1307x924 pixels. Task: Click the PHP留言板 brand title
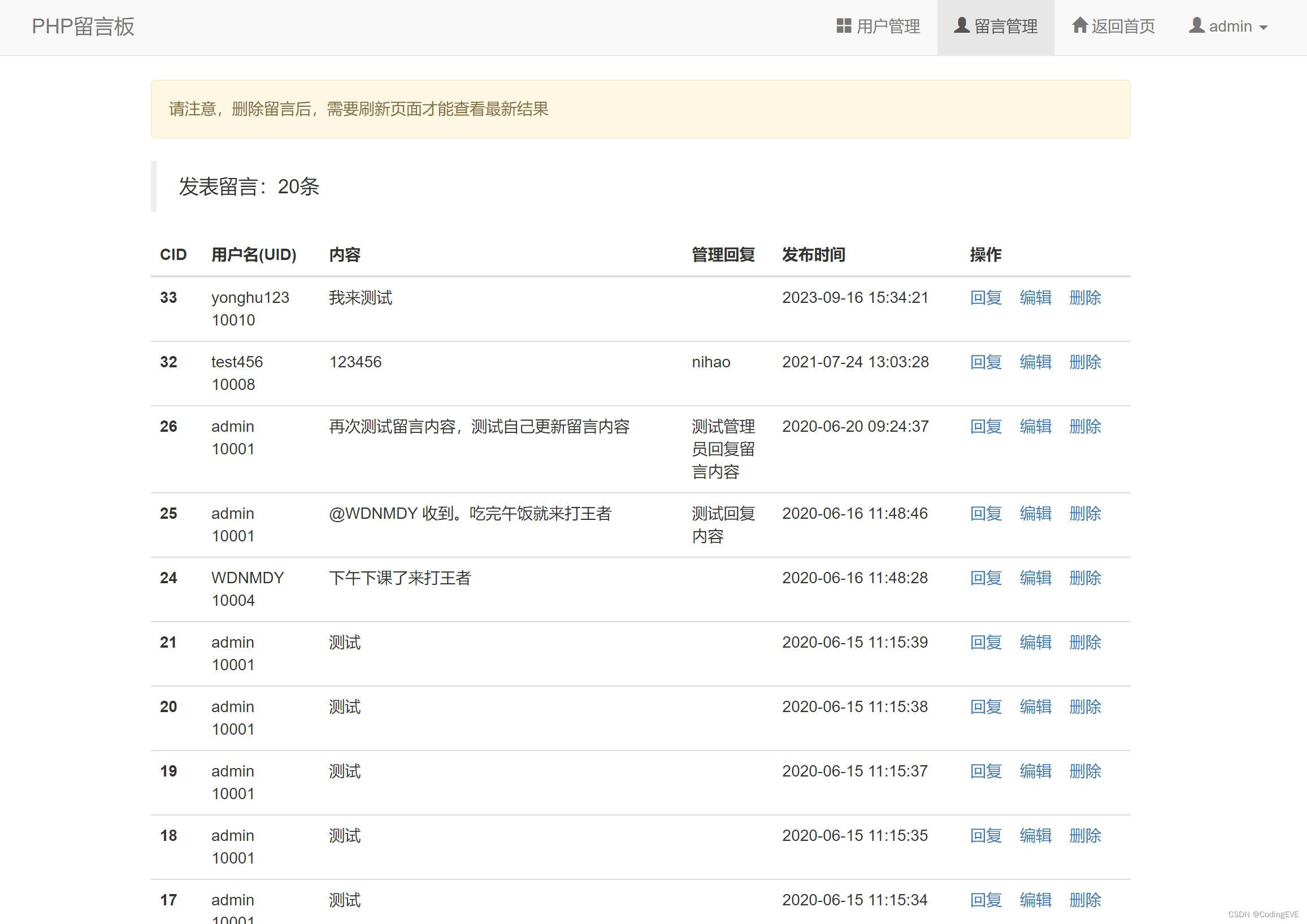[83, 26]
